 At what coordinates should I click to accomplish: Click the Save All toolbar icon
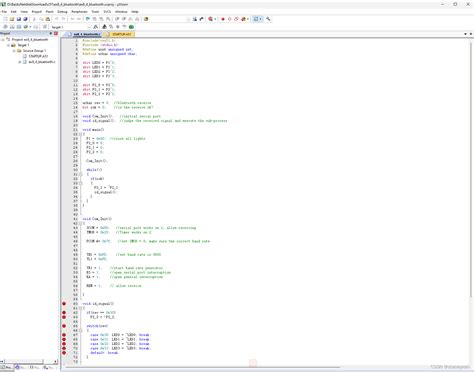coord(25,19)
